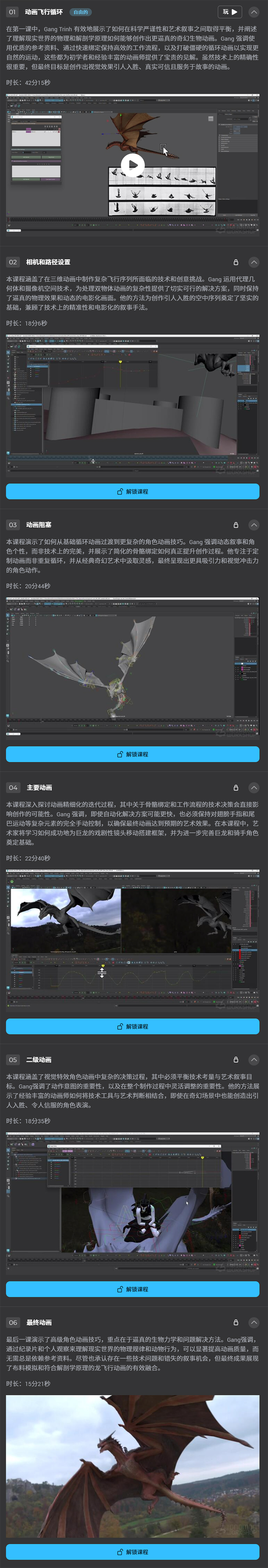Collapse lesson 03 动画阻塞 chevron

254,525
